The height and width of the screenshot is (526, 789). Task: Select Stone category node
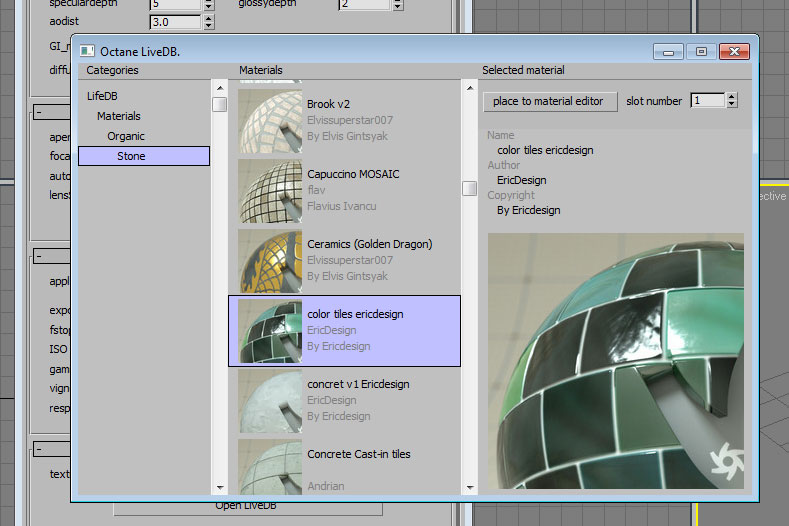click(x=144, y=156)
